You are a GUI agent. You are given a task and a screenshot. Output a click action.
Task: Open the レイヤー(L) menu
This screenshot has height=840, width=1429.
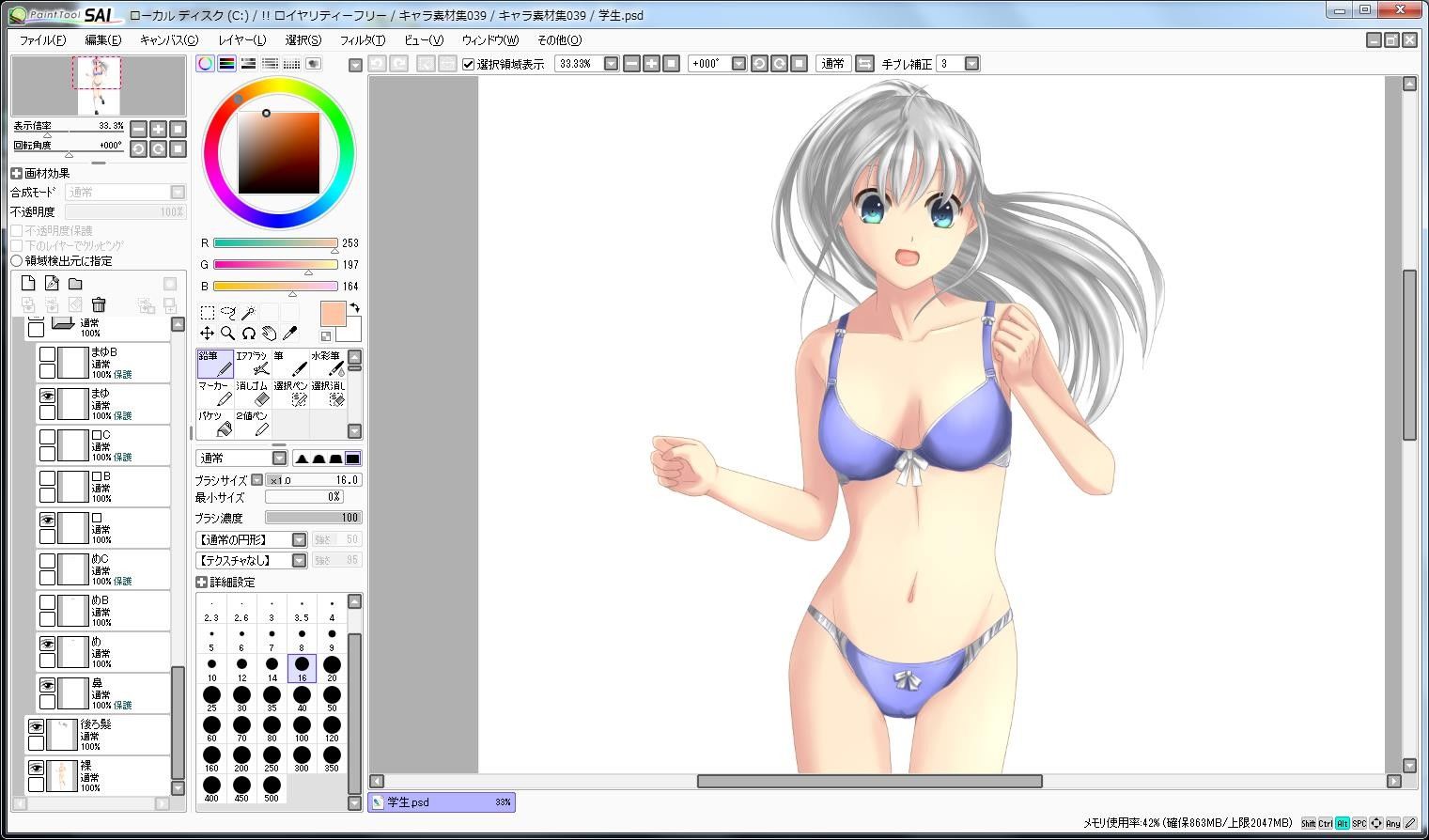[241, 40]
